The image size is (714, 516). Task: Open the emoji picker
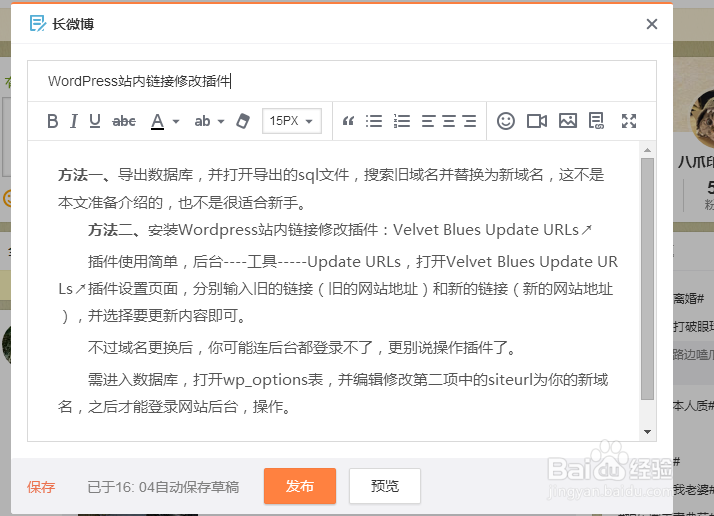pyautogui.click(x=505, y=121)
